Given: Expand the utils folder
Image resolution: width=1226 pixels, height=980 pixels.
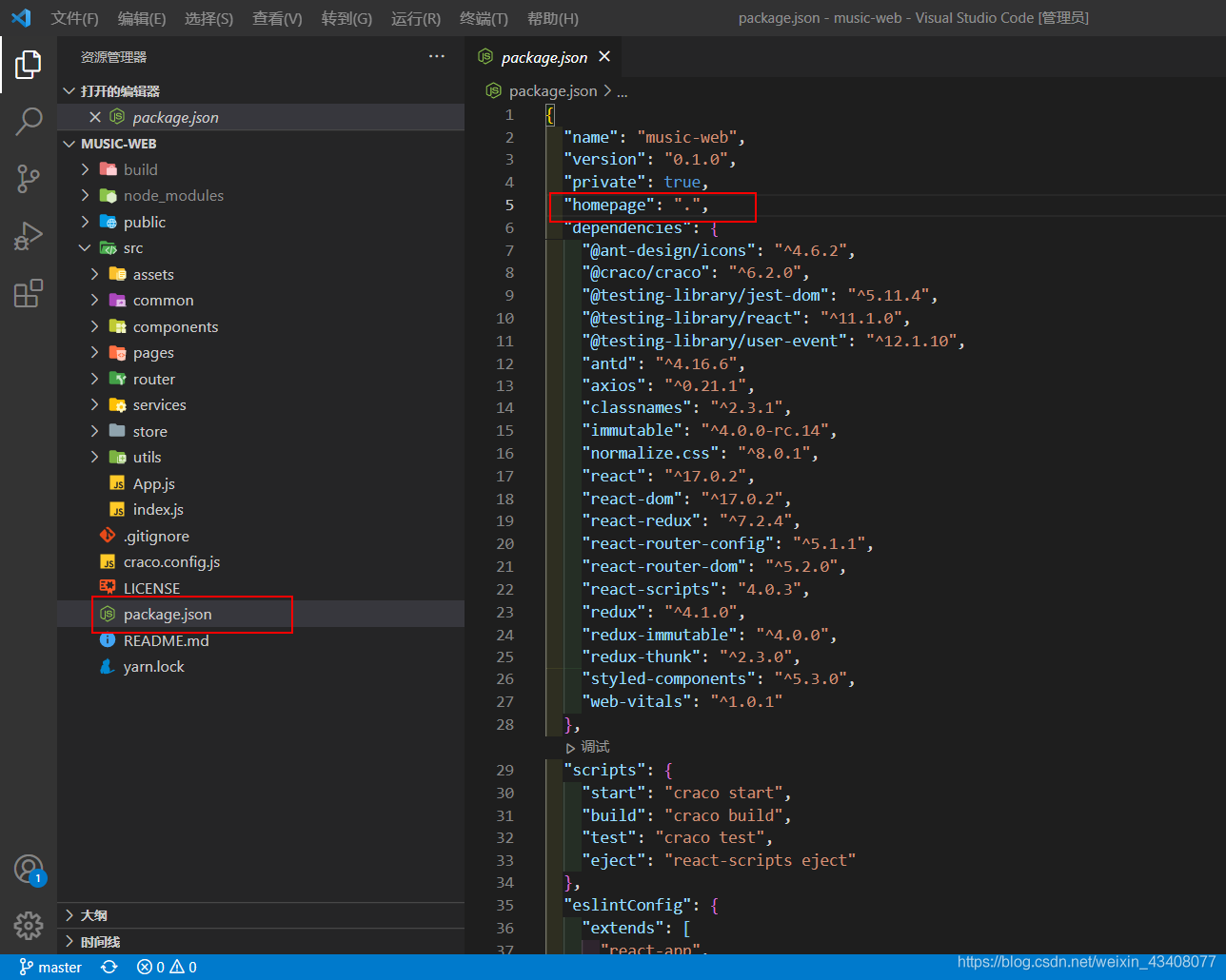Looking at the screenshot, I should point(261,457).
